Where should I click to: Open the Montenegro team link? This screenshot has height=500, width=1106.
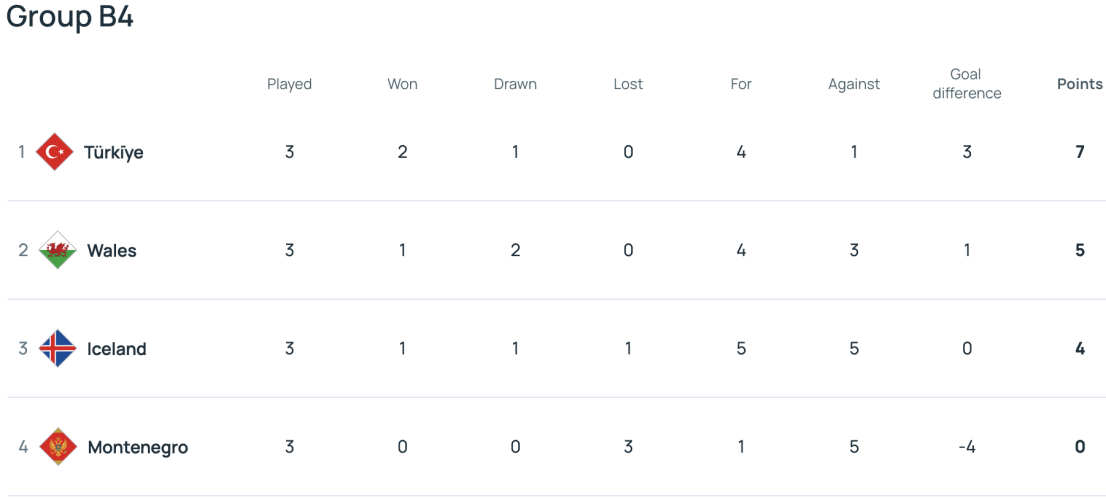point(138,448)
